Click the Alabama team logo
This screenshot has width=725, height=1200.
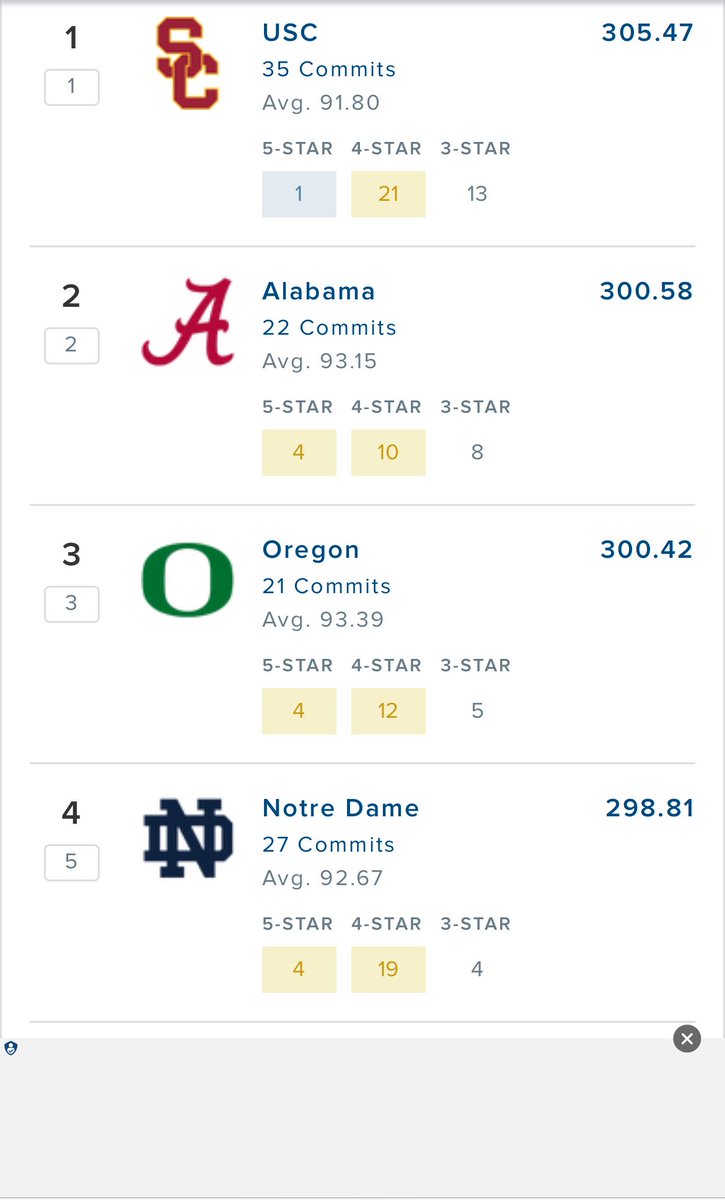[187, 322]
